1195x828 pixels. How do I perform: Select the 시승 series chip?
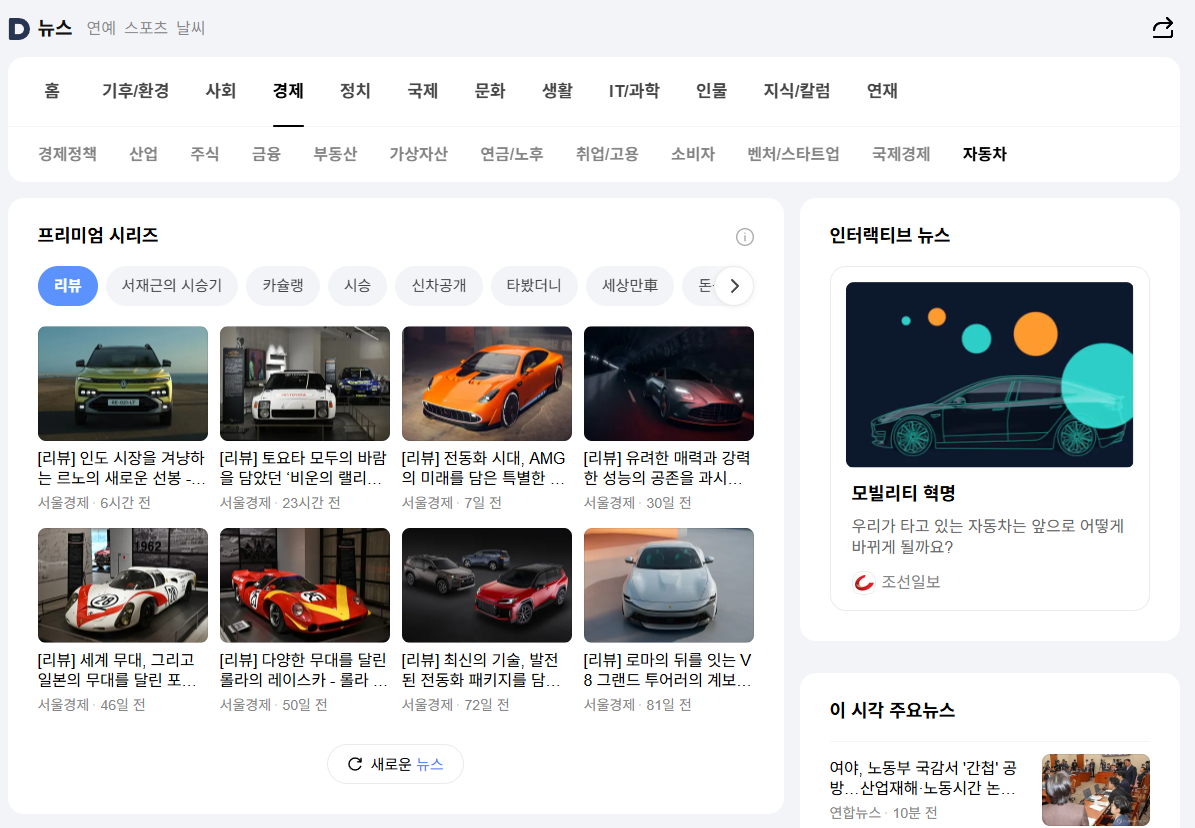point(357,286)
